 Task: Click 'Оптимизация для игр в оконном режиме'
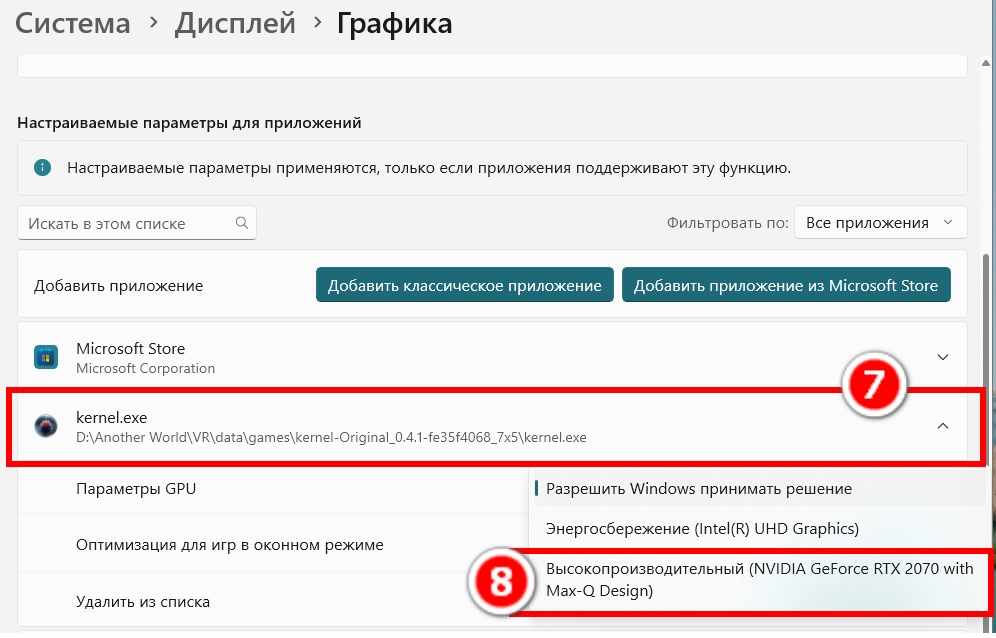click(229, 545)
